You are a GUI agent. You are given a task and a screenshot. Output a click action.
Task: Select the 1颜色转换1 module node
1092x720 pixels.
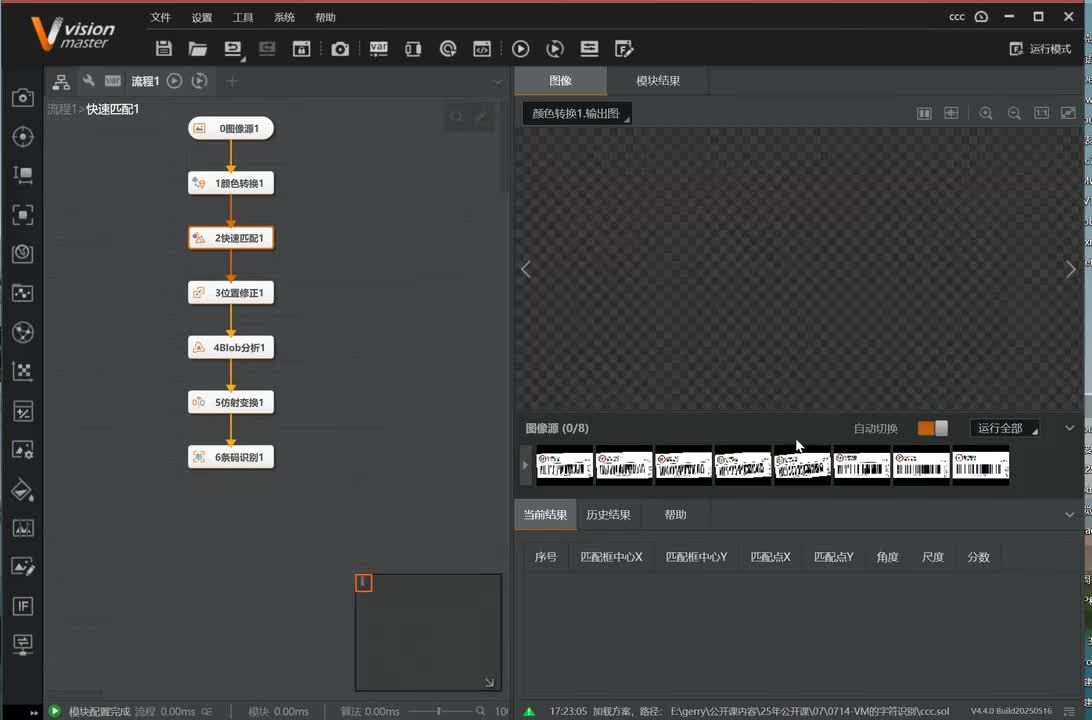pos(231,183)
